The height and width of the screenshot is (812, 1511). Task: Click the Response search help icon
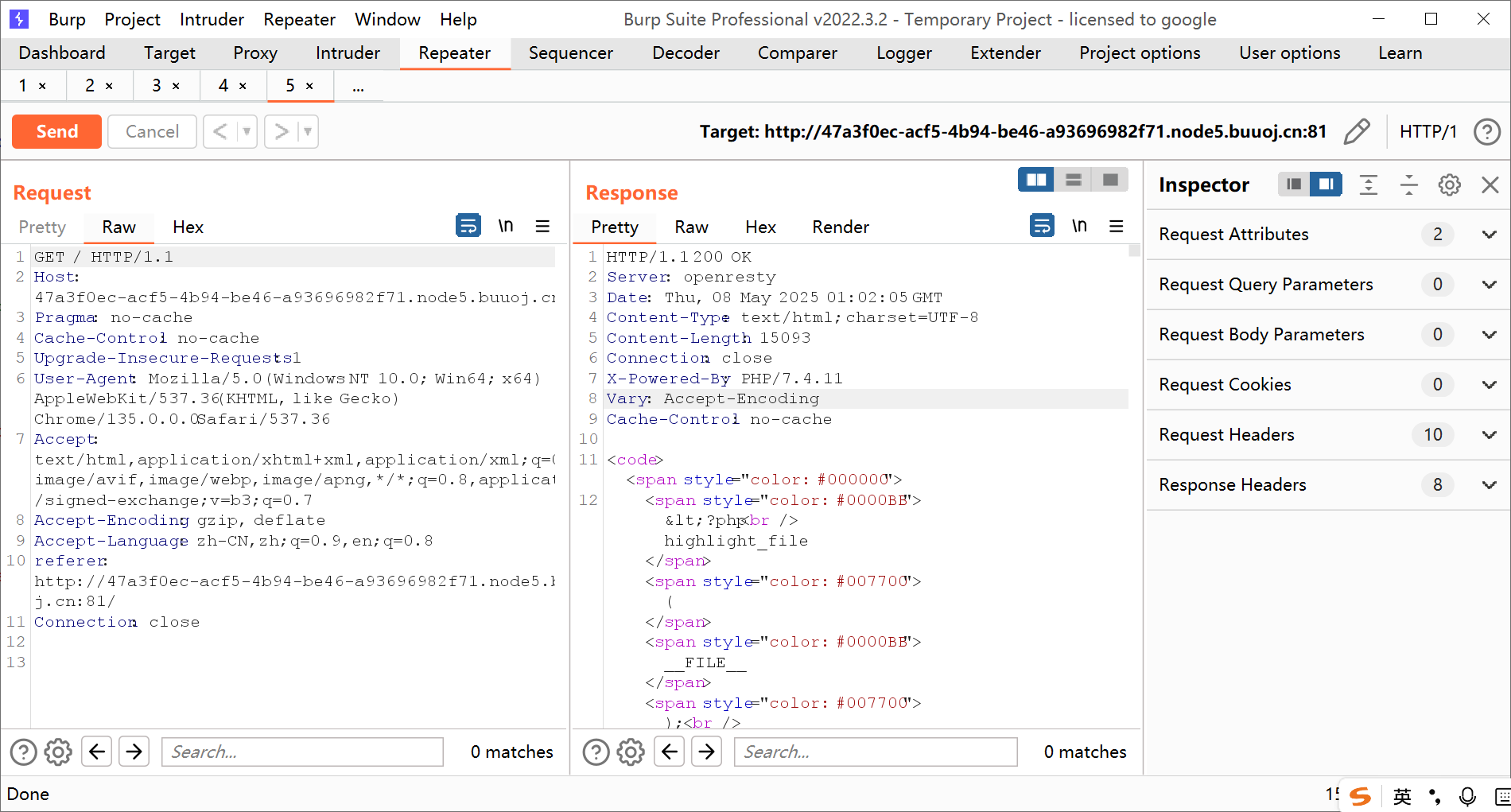tap(596, 752)
